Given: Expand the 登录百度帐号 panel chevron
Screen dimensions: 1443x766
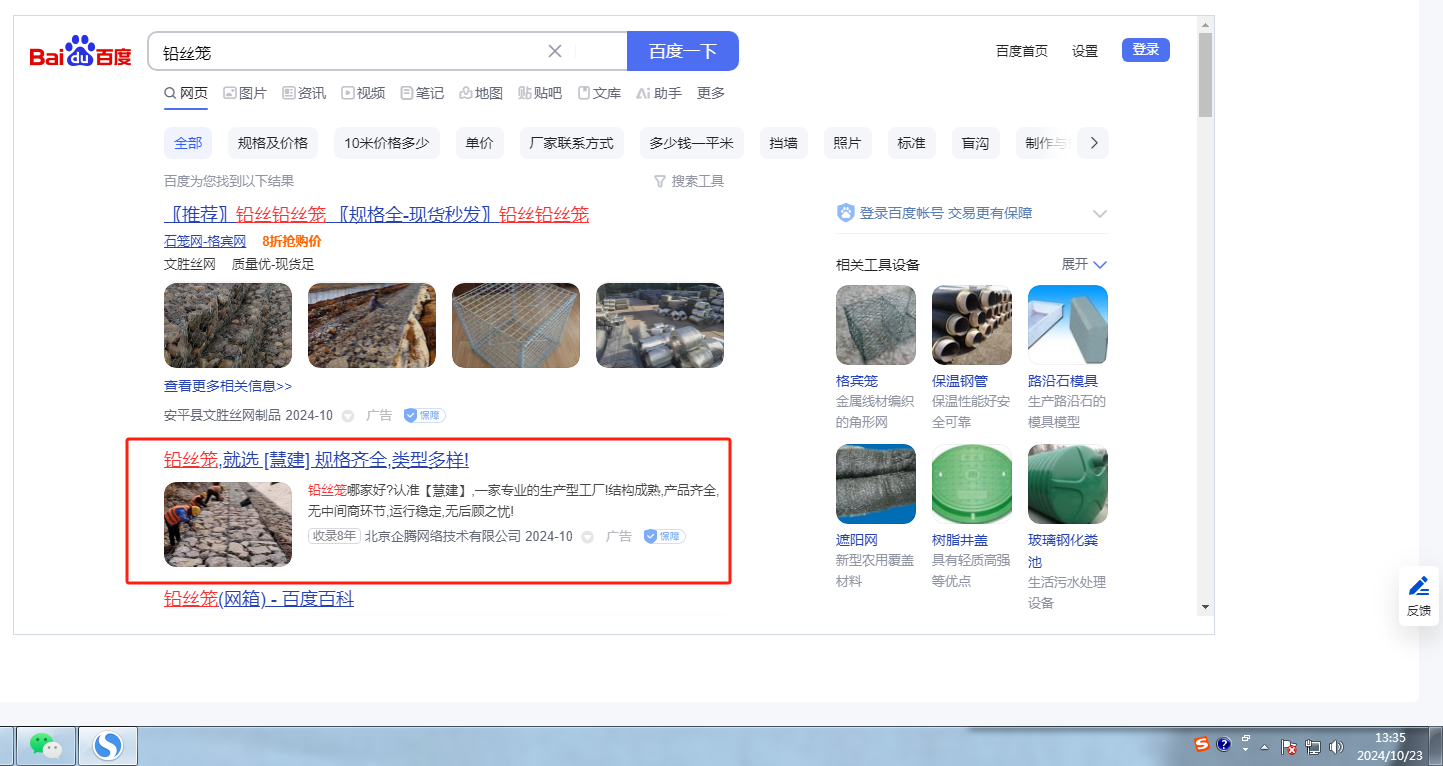Looking at the screenshot, I should coord(1100,214).
